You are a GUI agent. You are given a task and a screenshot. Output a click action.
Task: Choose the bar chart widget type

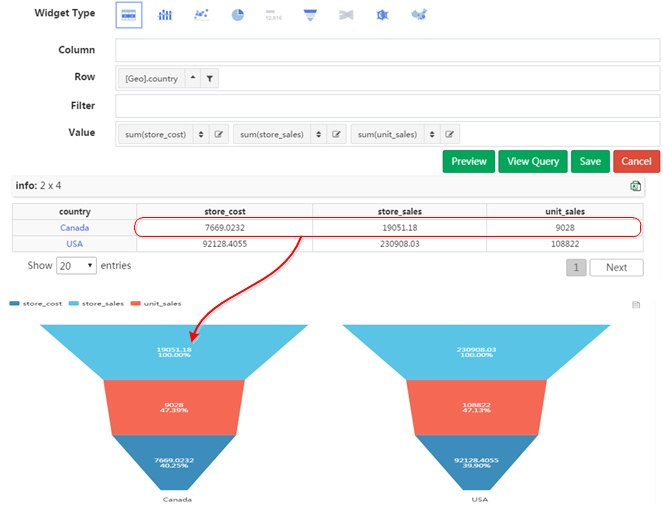165,15
